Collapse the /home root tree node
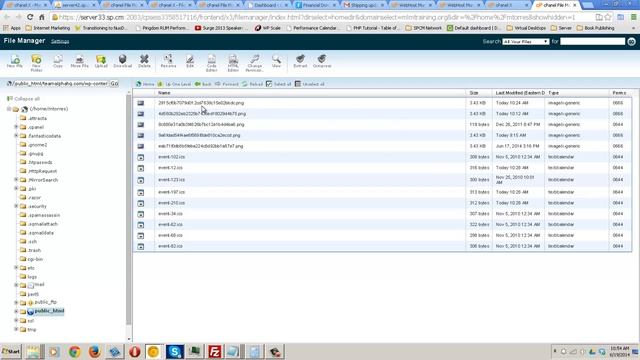 tap(9, 109)
